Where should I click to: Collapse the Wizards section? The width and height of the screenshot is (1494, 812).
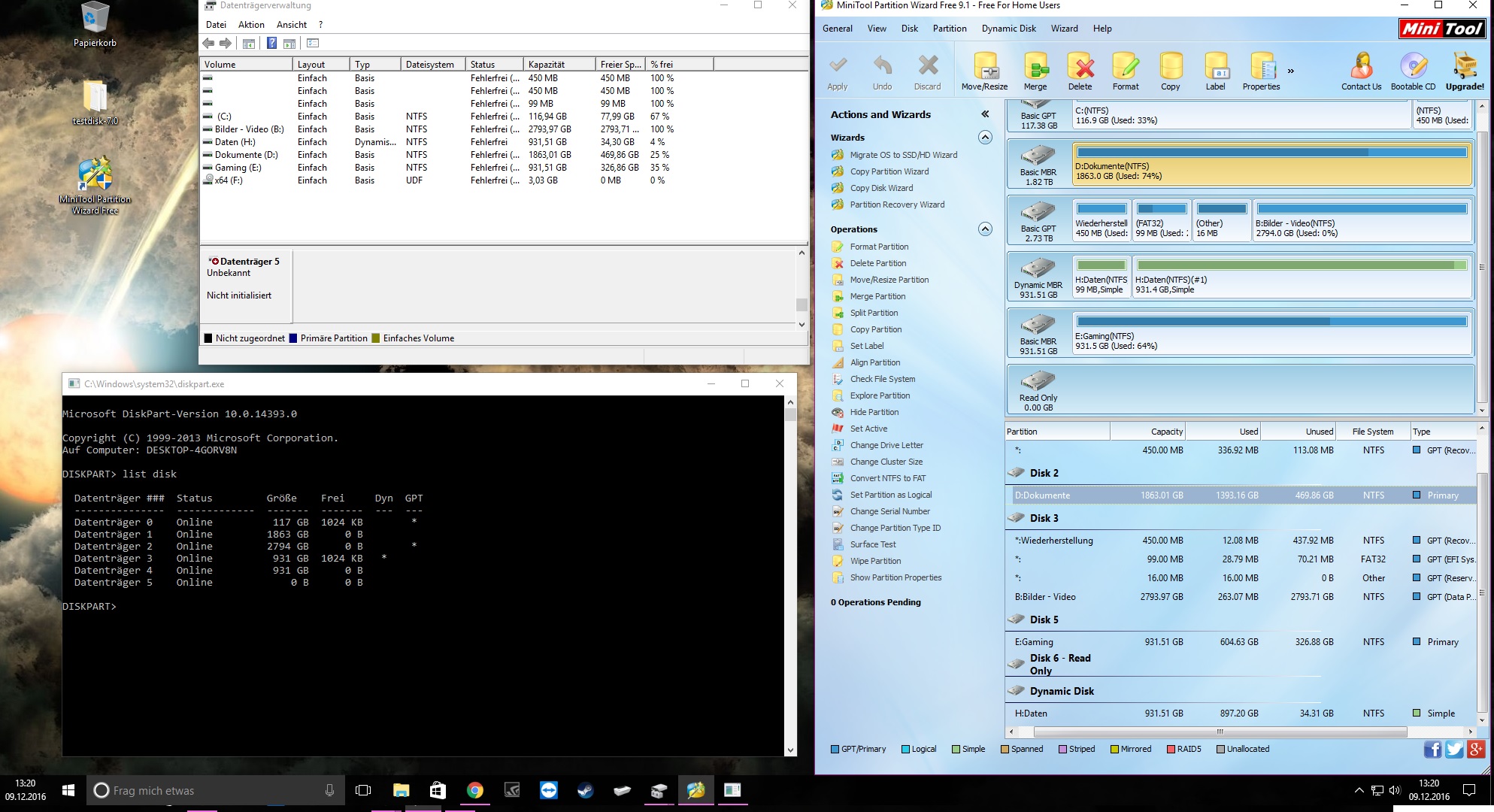click(x=985, y=138)
